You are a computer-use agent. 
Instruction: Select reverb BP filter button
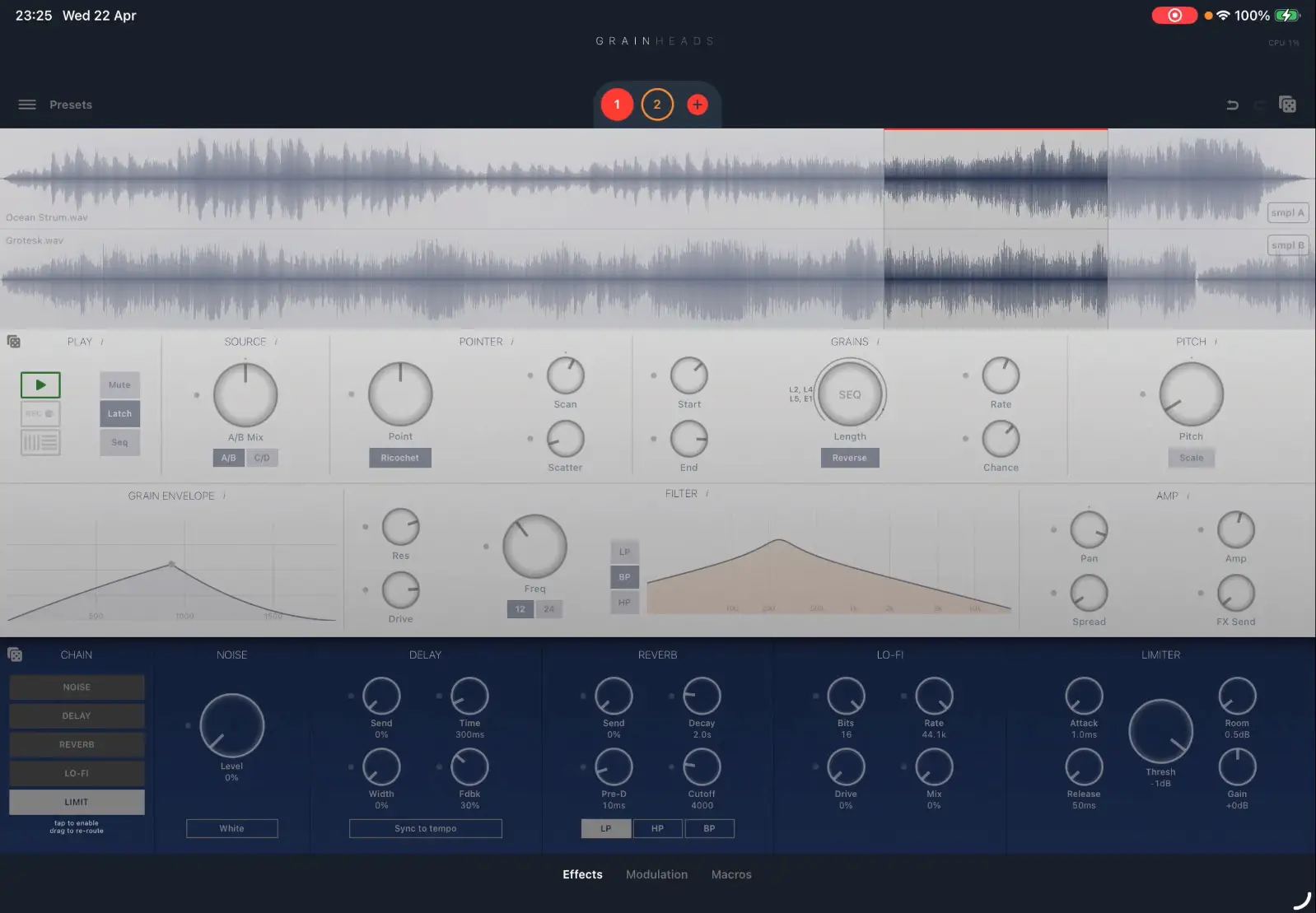tap(709, 828)
